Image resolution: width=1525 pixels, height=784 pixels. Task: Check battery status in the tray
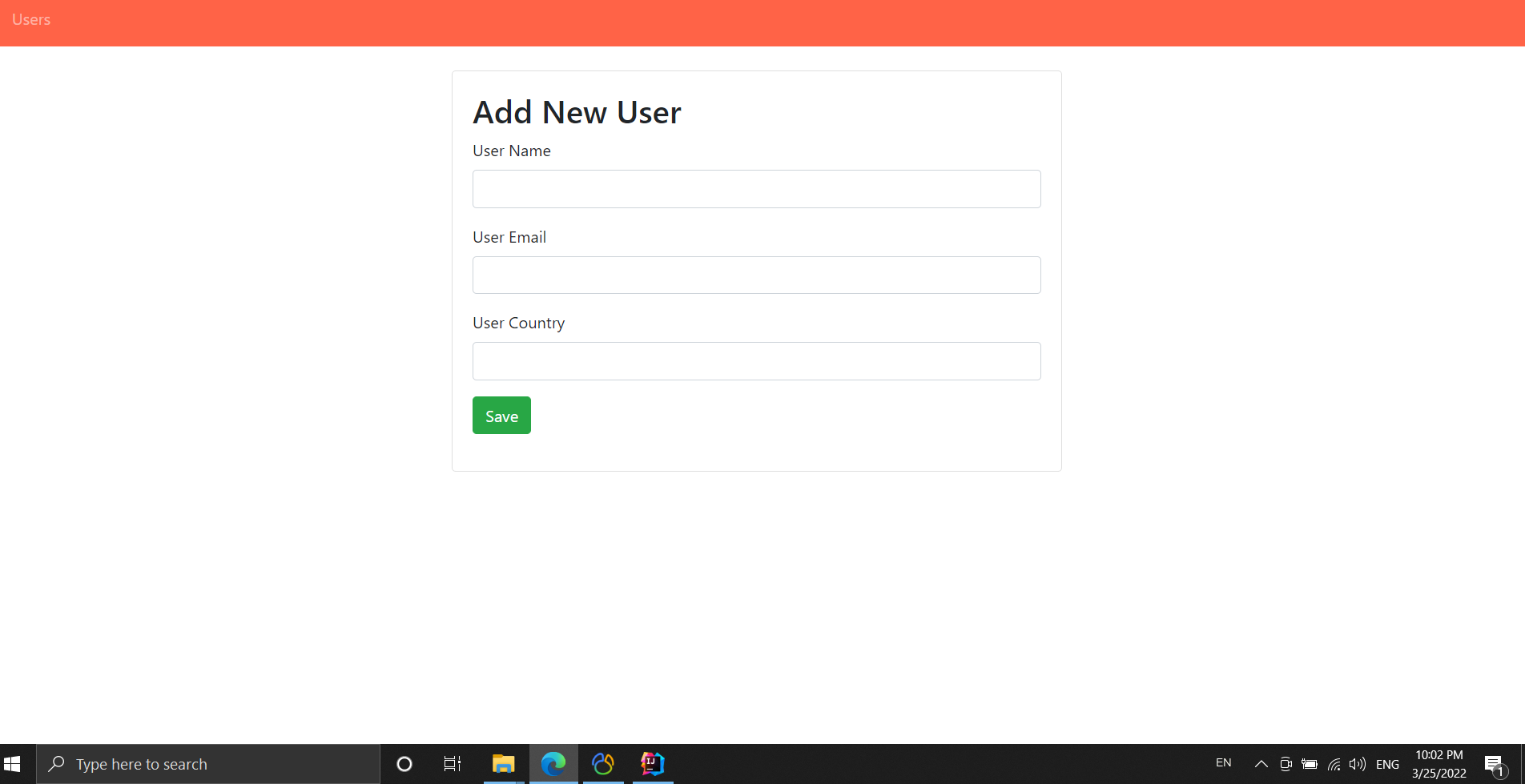click(1310, 763)
